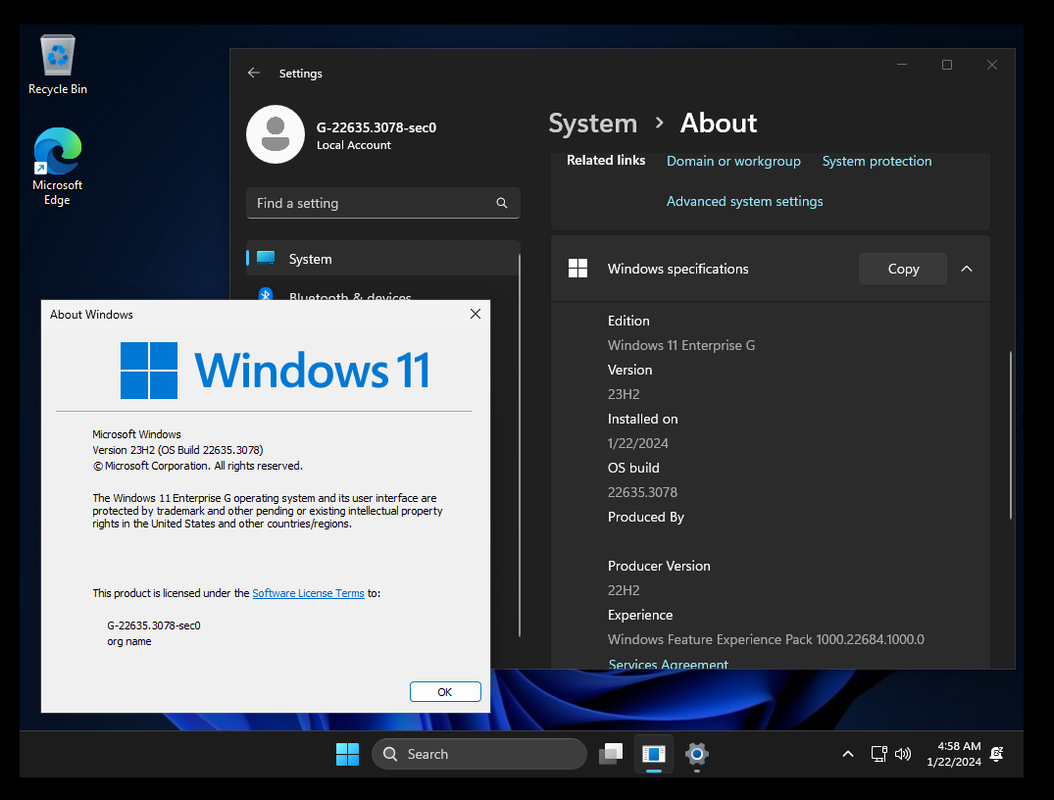The image size is (1054, 800).
Task: Click the org name text in About Windows
Action: [x=129, y=641]
